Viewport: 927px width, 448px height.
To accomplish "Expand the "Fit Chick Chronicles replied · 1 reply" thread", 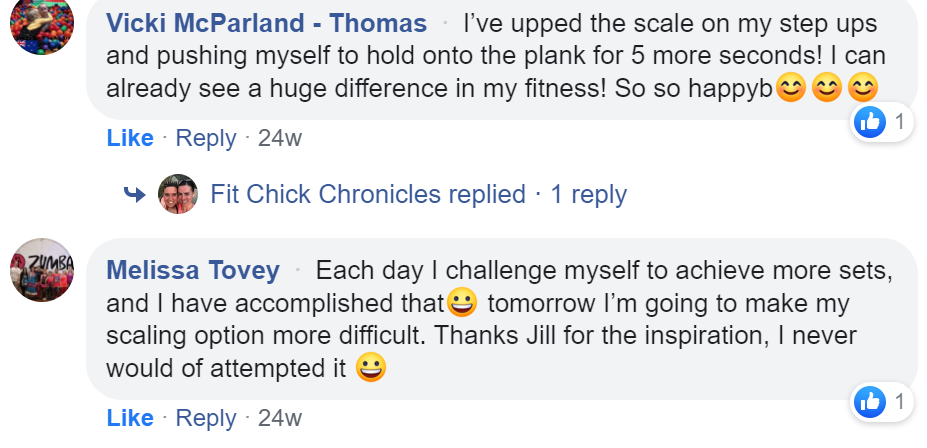I will 418,194.
